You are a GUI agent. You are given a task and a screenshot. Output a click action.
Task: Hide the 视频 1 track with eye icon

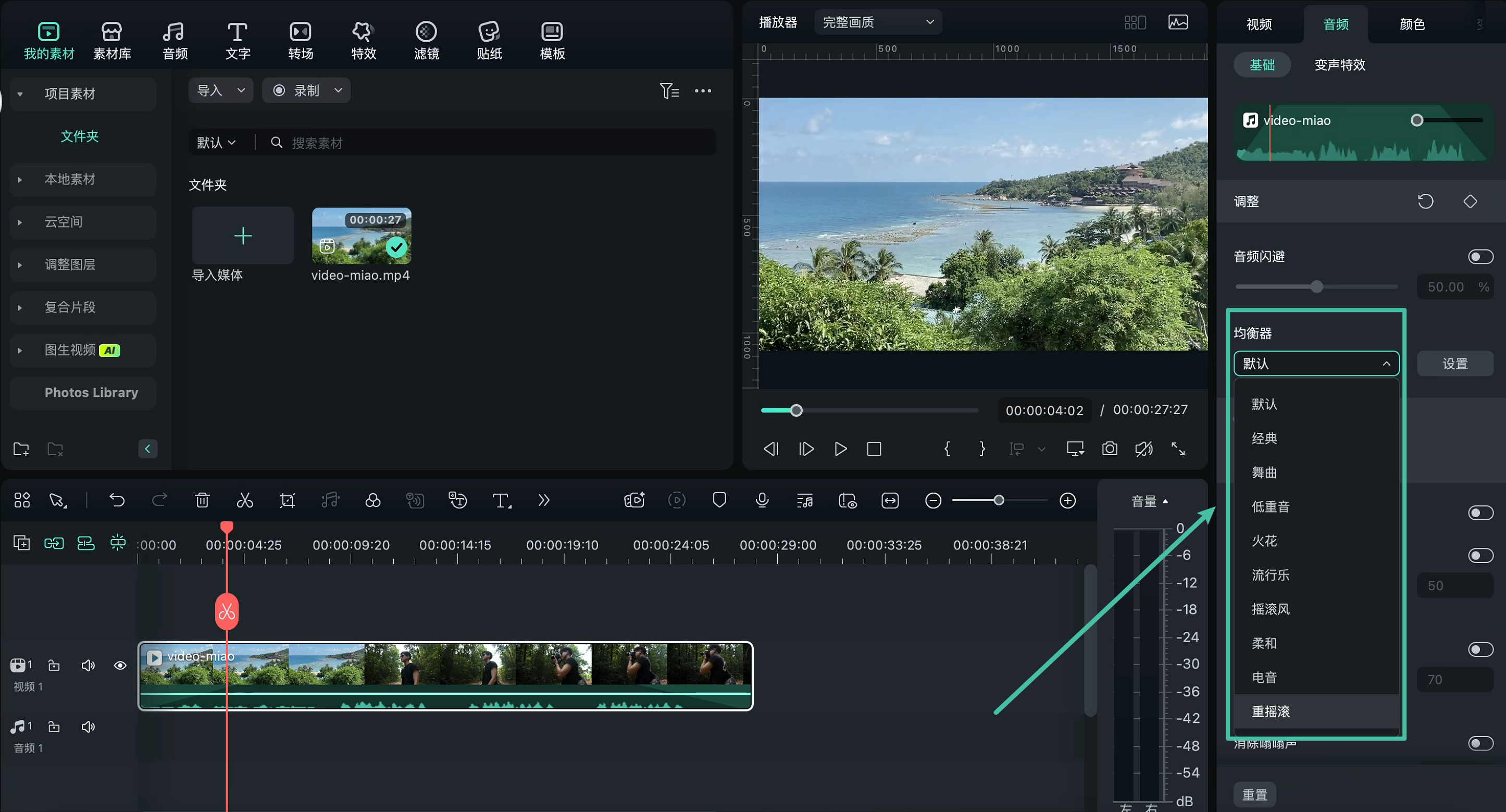(x=120, y=665)
